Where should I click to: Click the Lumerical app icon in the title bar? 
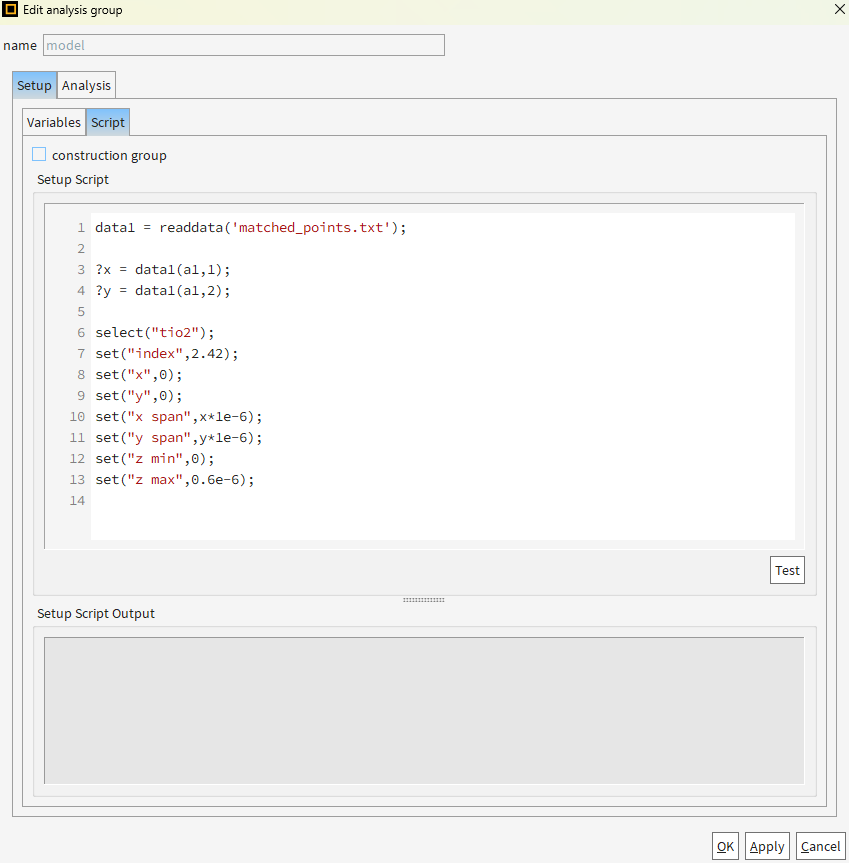(x=9, y=9)
